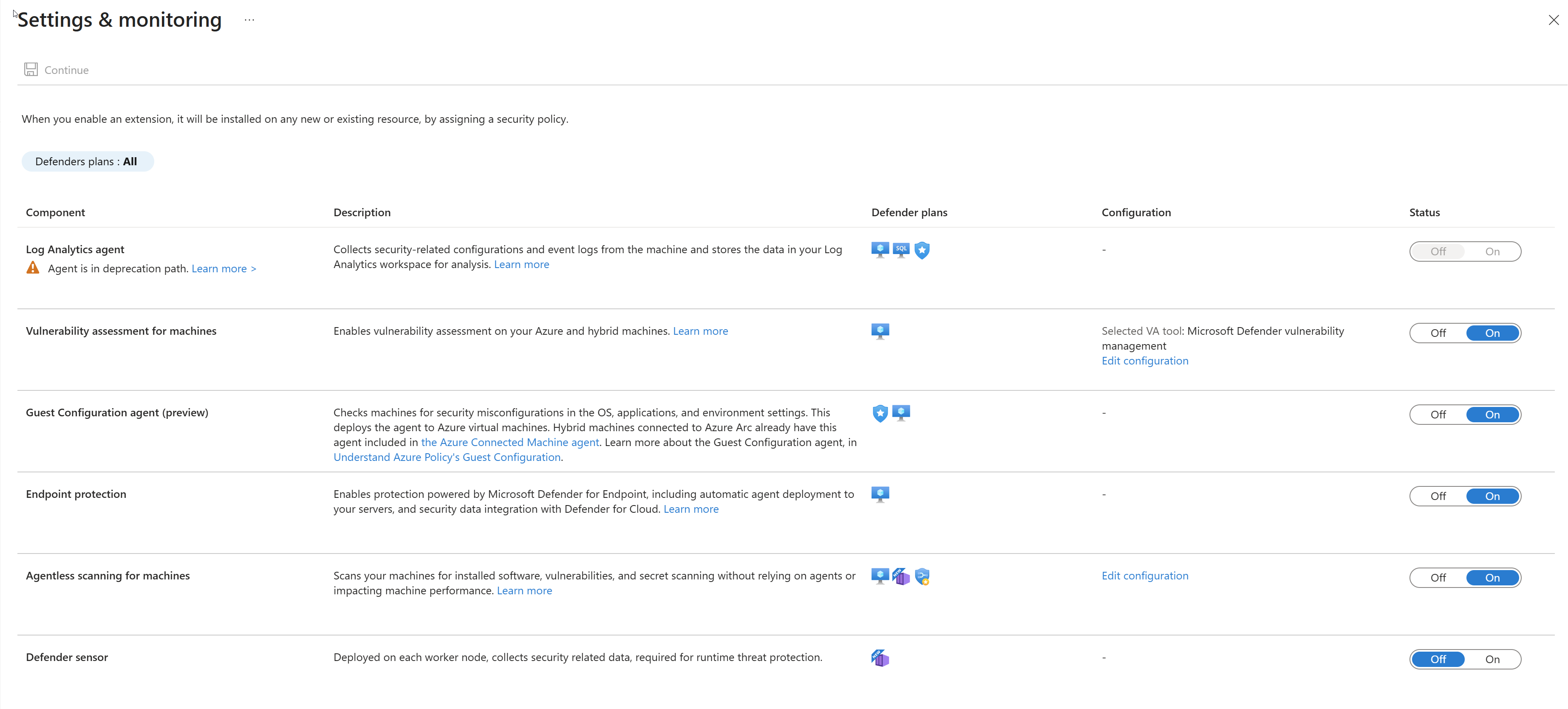The height and width of the screenshot is (709, 1568).
Task: Click the save disk icon beside Continue
Action: (x=31, y=69)
